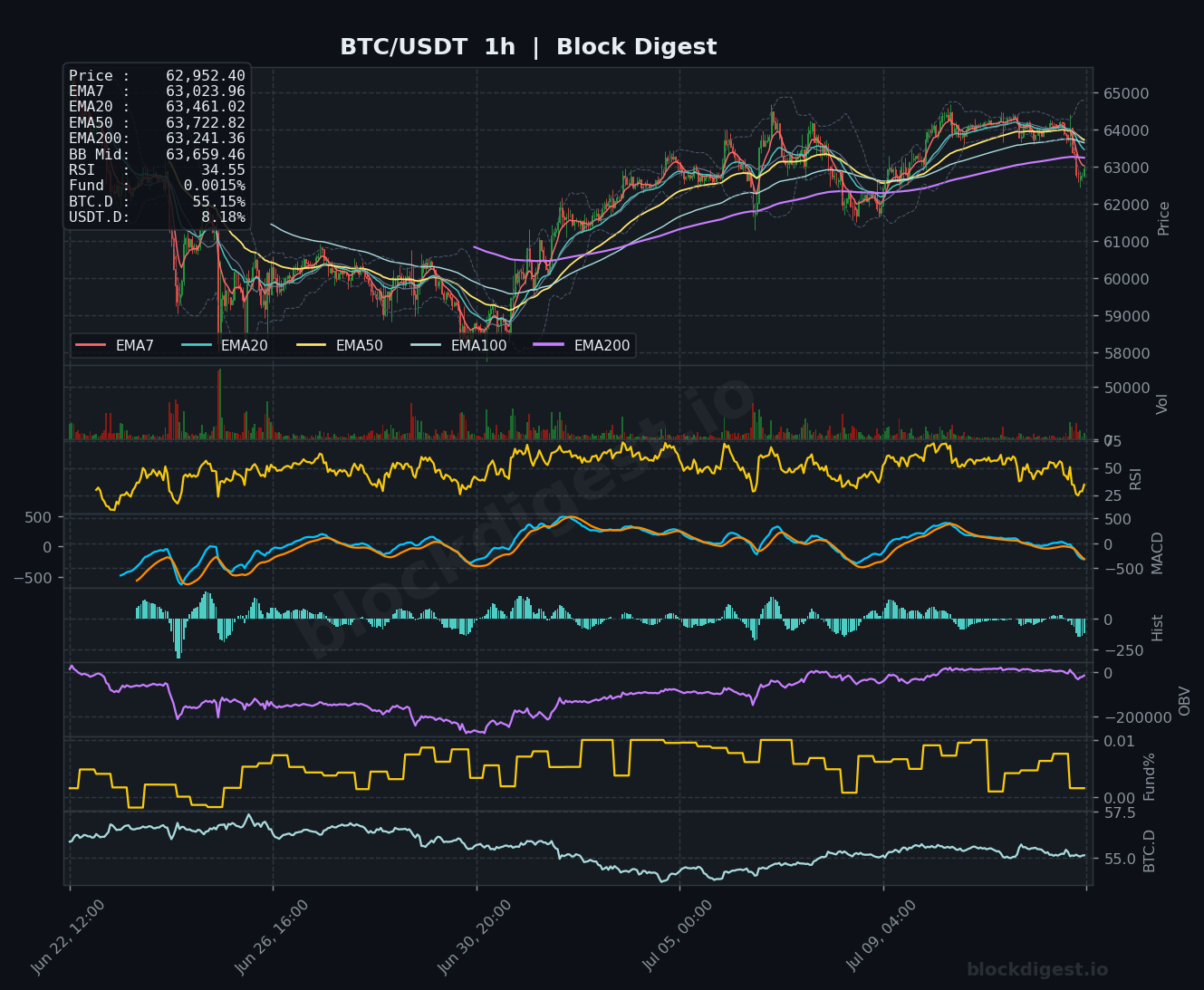Click the Jun 26, 16:00 time label
The height and width of the screenshot is (990, 1204).
tap(272, 937)
